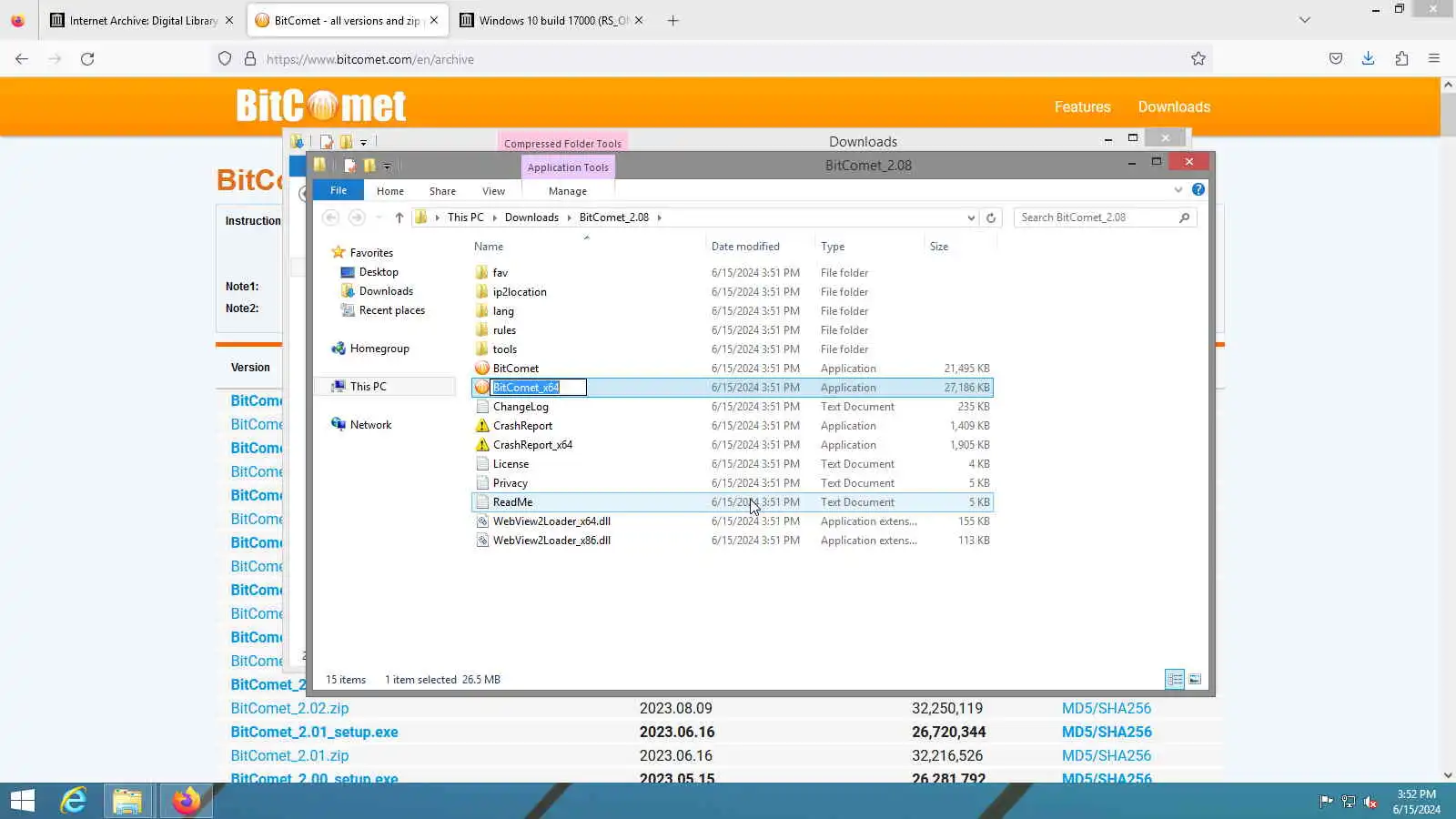Open Firefox downloads panel
The width and height of the screenshot is (1456, 819).
[1368, 59]
